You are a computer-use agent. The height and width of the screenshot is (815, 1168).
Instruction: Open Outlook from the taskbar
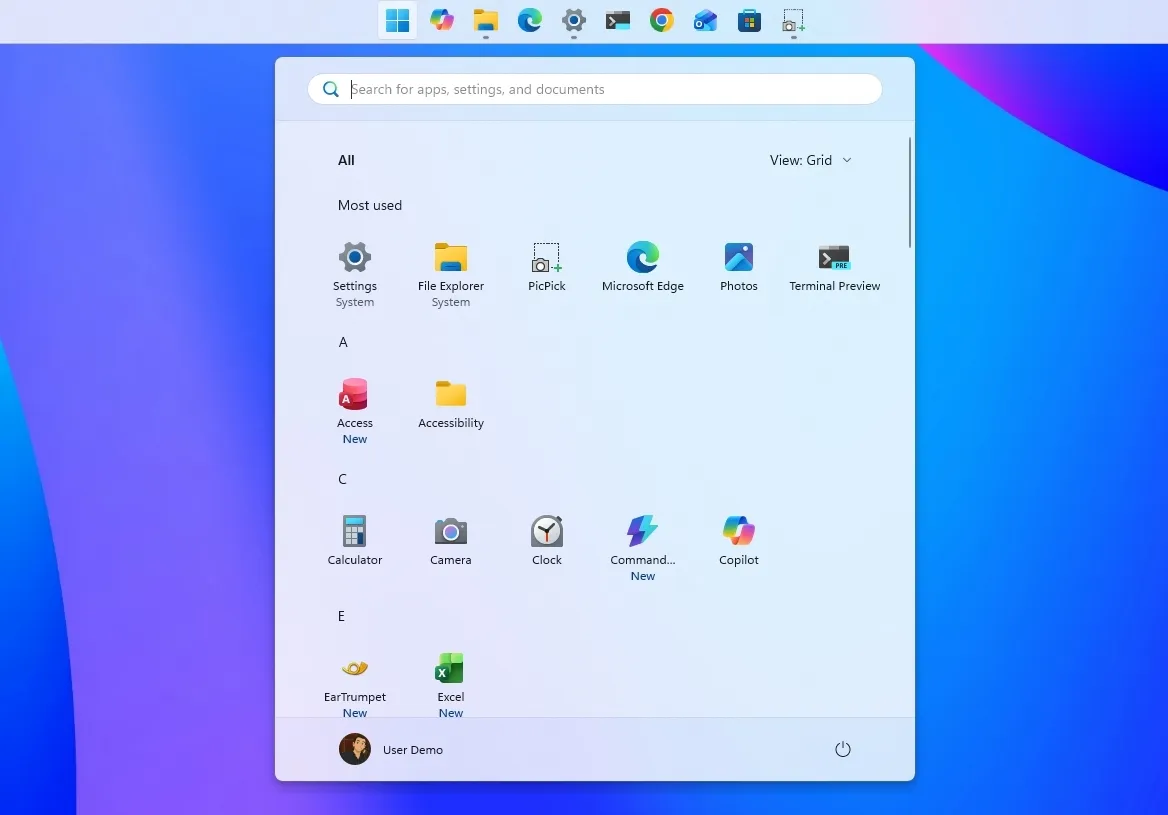point(705,20)
